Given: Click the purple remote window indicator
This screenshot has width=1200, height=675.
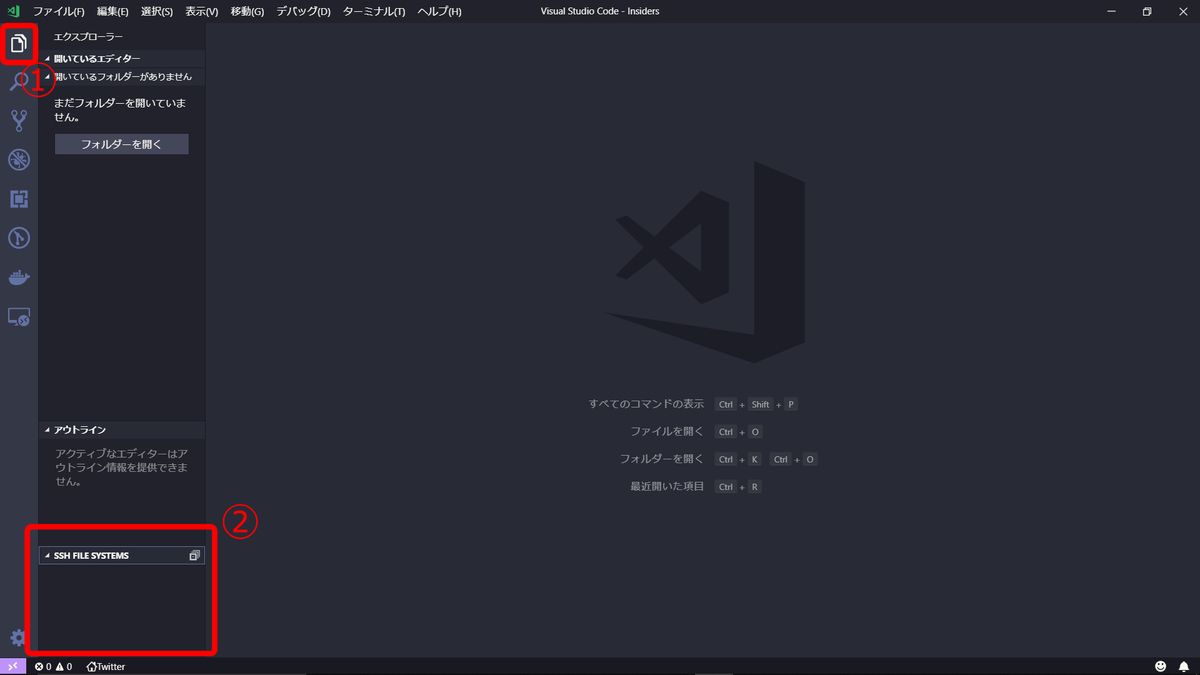Looking at the screenshot, I should point(13,666).
